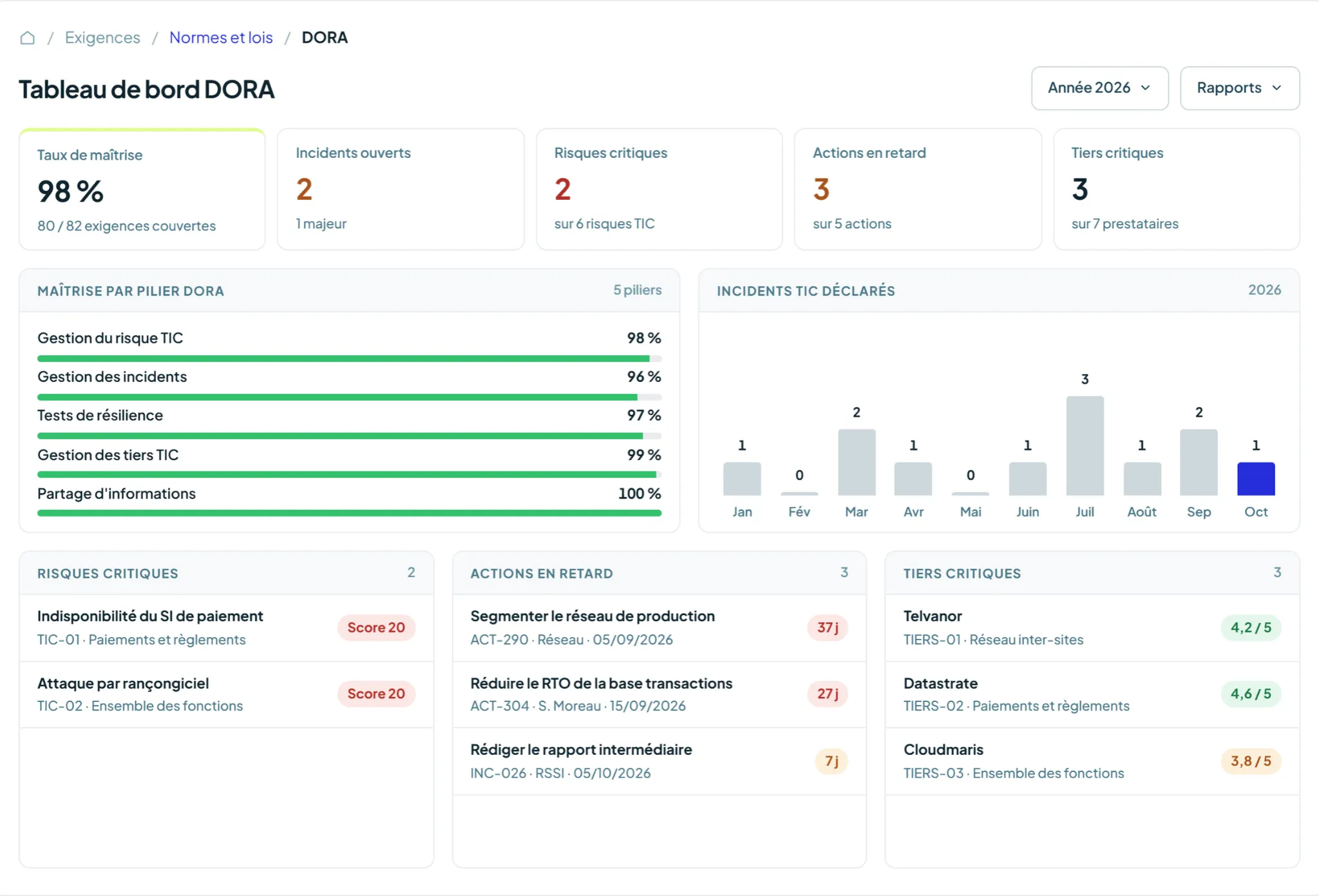Select the Tests de résilience row
Viewport: 1319px width, 896px height.
click(x=349, y=424)
